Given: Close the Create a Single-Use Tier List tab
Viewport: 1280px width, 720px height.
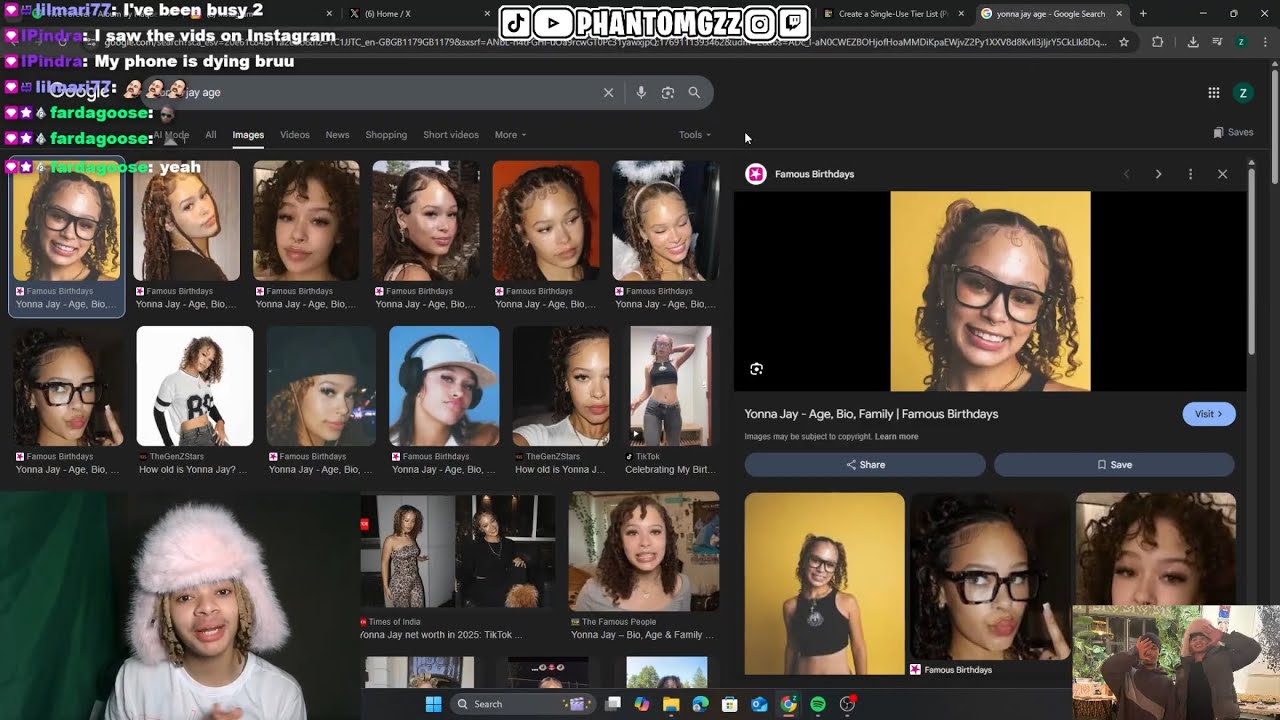Looking at the screenshot, I should [961, 14].
